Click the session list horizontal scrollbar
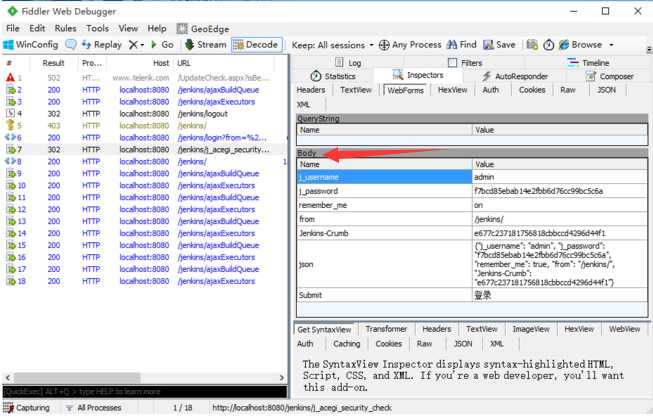 tap(77, 378)
